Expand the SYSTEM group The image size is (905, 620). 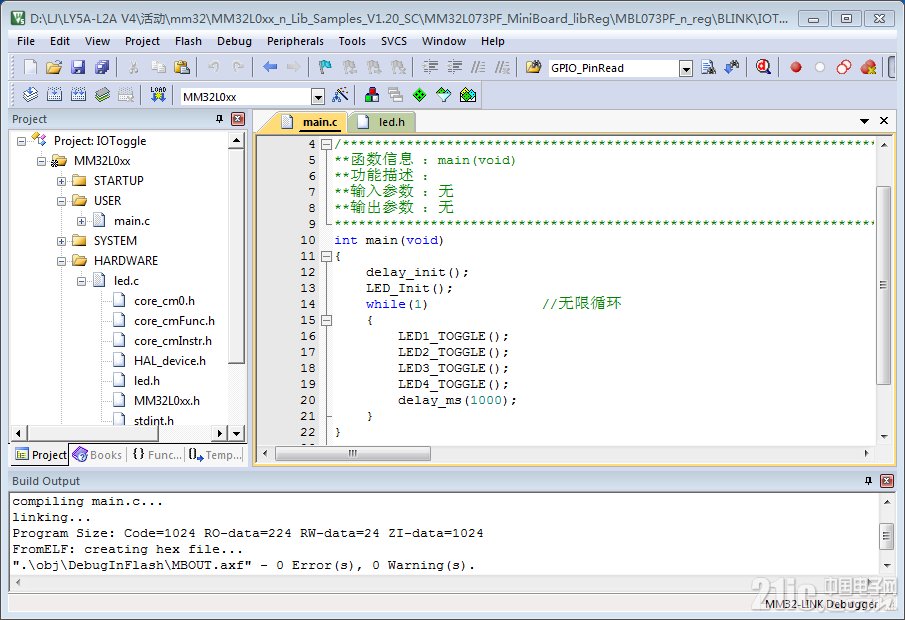click(x=62, y=241)
